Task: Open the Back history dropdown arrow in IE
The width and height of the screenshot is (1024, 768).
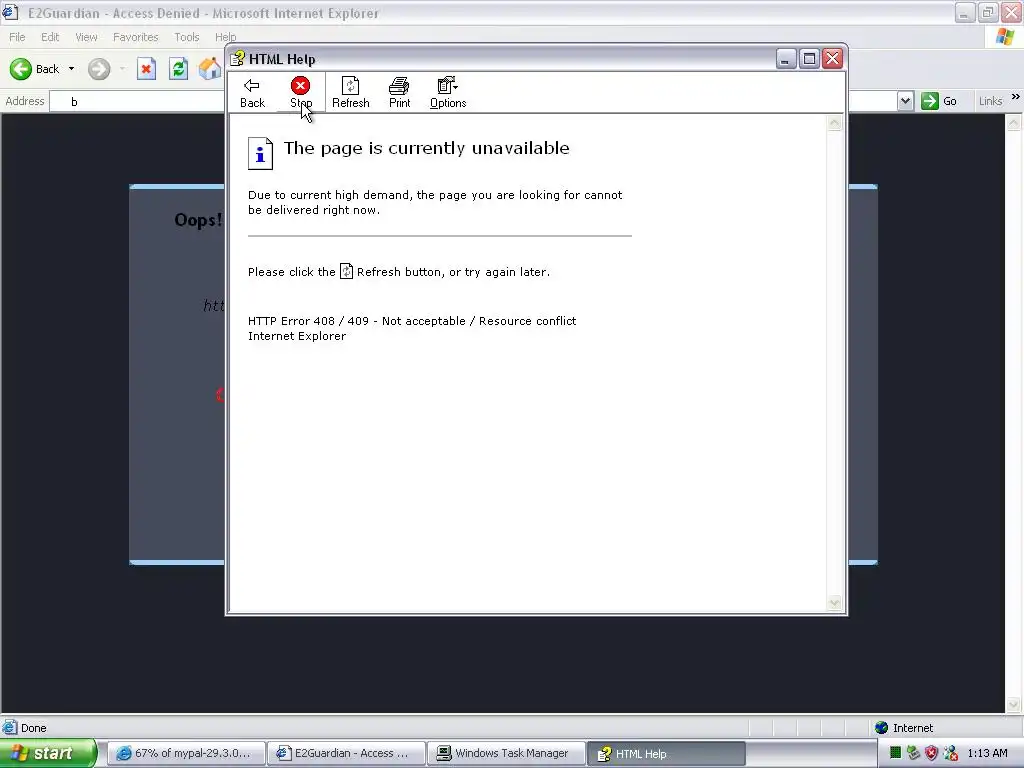Action: [71, 69]
